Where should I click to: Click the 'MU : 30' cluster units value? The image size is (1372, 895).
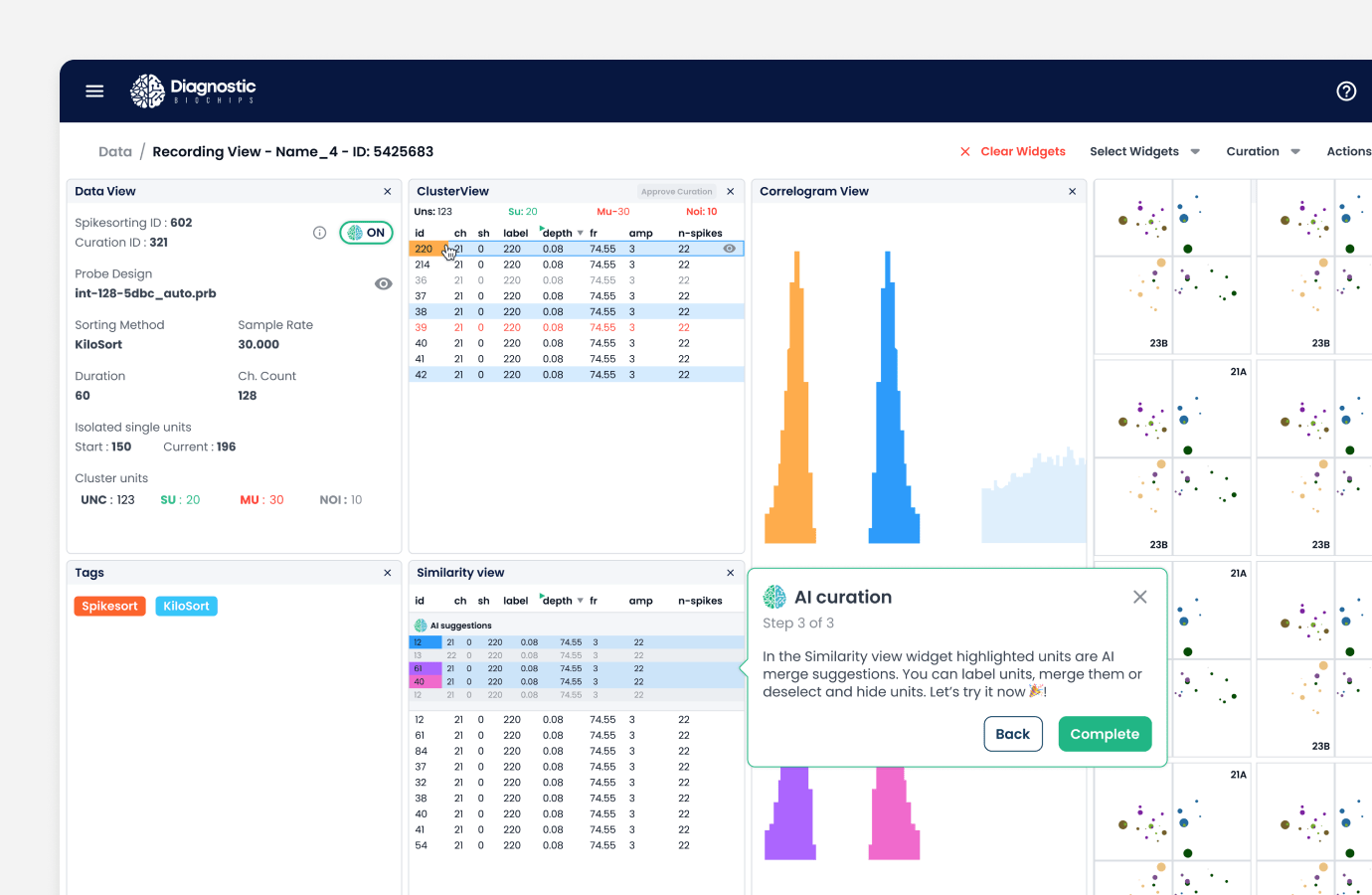click(x=261, y=500)
